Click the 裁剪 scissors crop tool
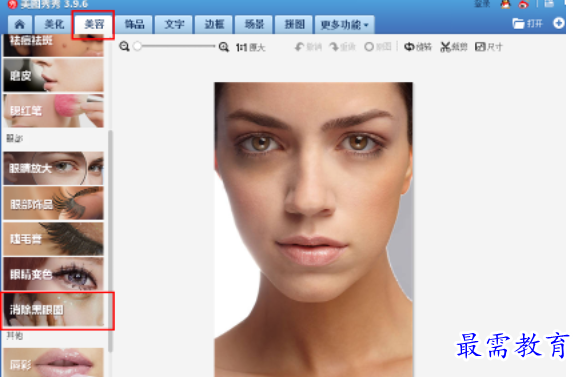The width and height of the screenshot is (578, 377). (454, 47)
